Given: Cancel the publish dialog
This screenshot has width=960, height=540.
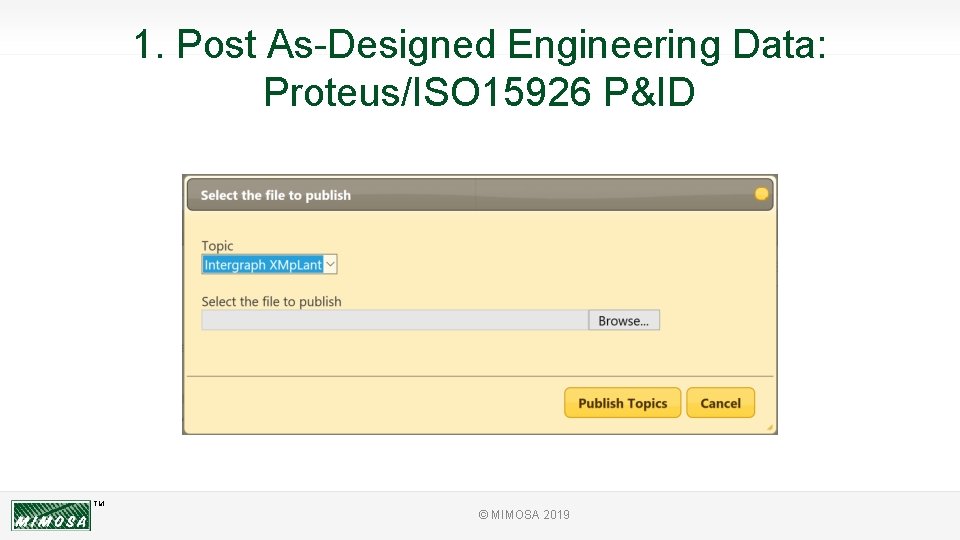Looking at the screenshot, I should (x=720, y=403).
